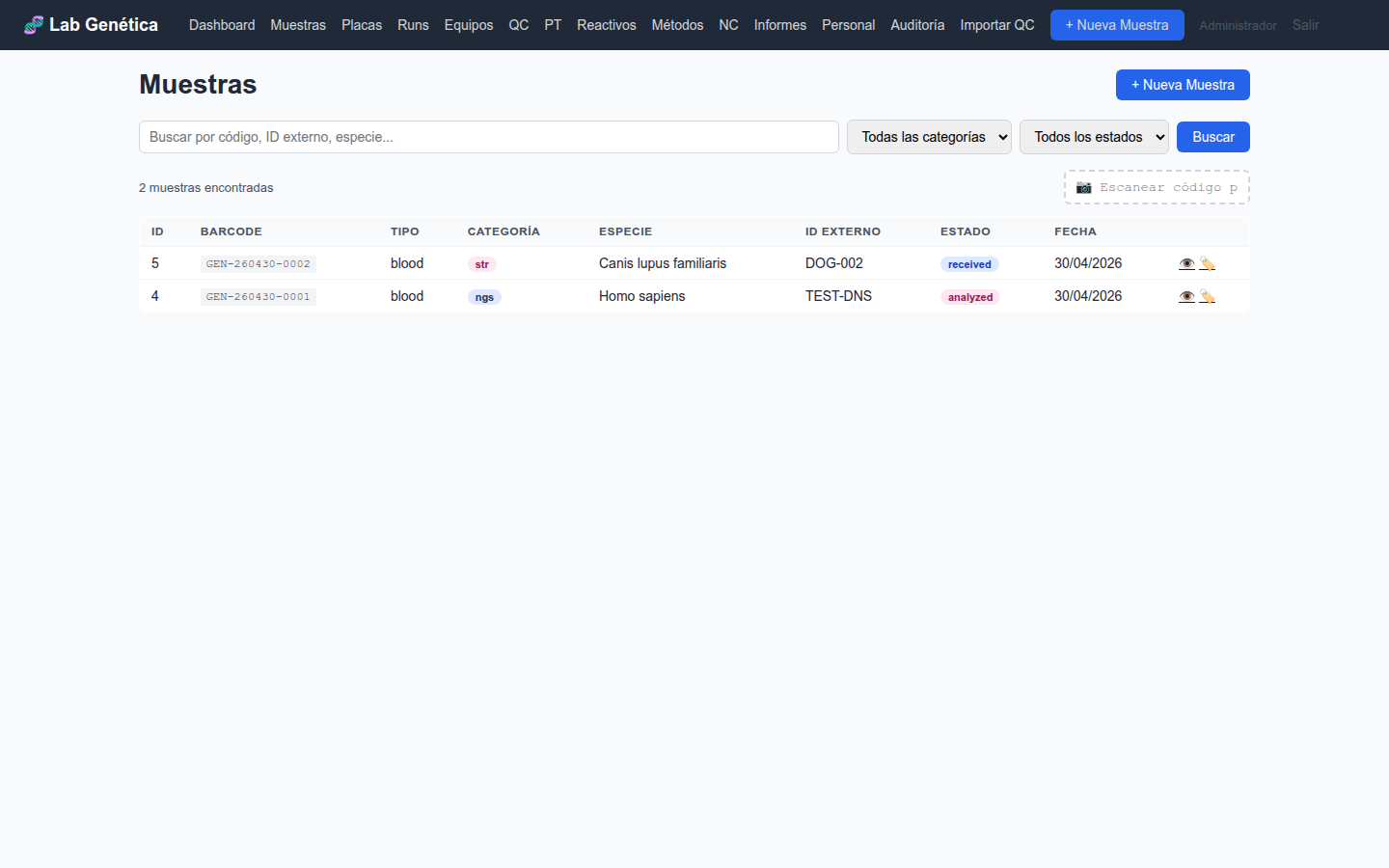Click species Homo sapiens
The height and width of the screenshot is (868, 1389).
click(642, 296)
